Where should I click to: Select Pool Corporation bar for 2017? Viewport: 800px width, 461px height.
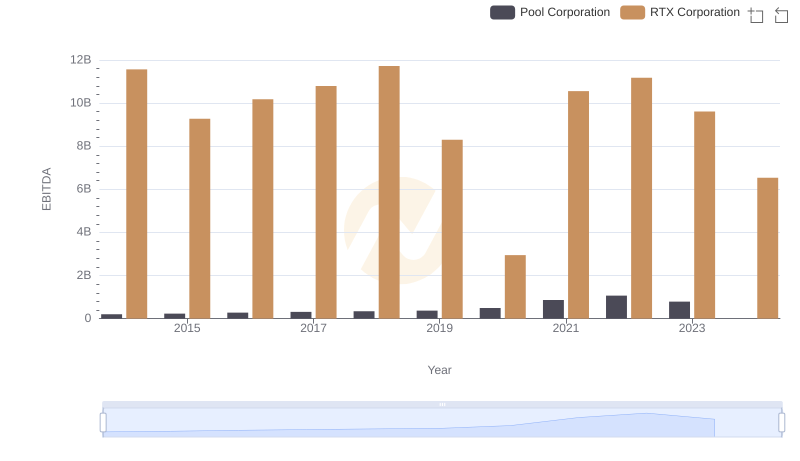[x=301, y=315]
